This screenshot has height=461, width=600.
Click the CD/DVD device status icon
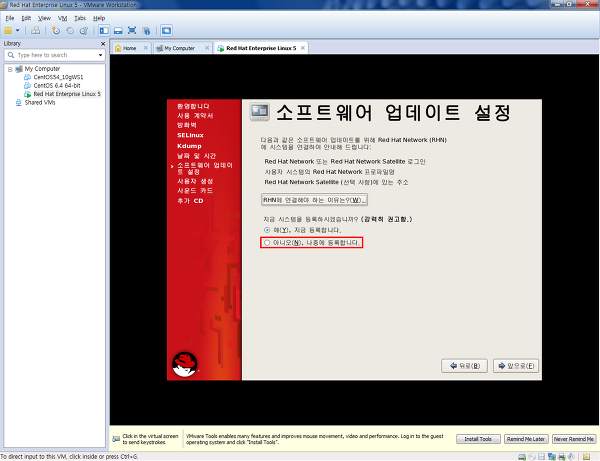coord(532,457)
